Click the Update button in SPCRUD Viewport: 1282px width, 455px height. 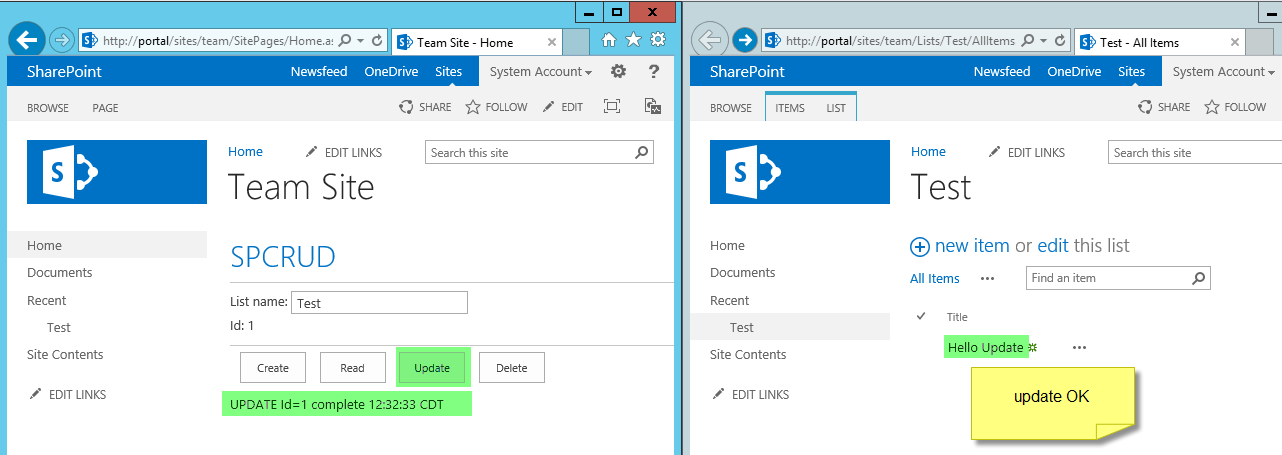pyautogui.click(x=432, y=368)
